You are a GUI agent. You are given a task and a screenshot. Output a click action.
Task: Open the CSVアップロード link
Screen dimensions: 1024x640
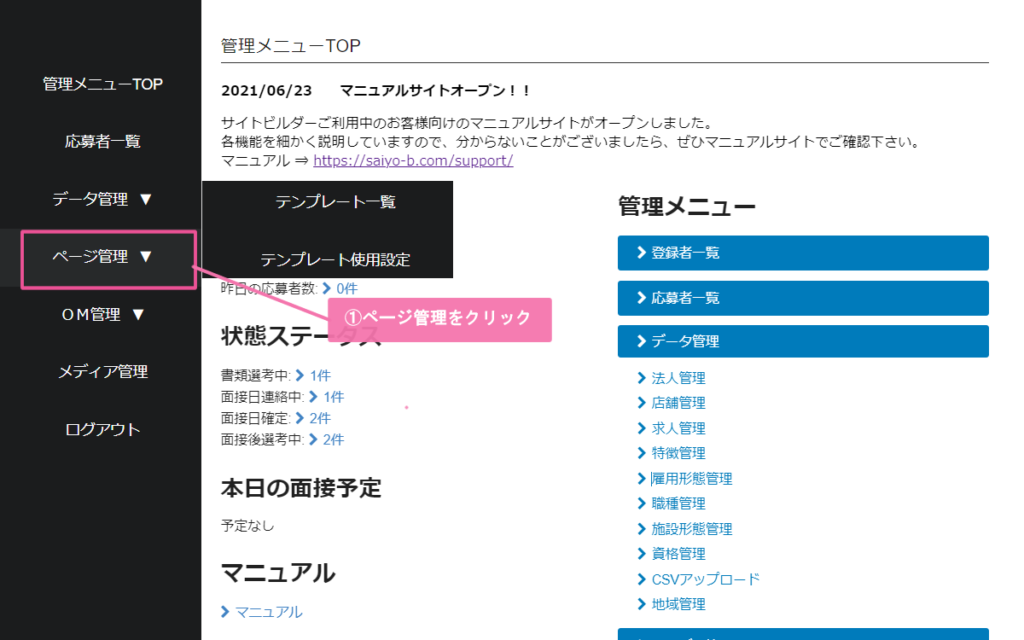click(x=705, y=579)
